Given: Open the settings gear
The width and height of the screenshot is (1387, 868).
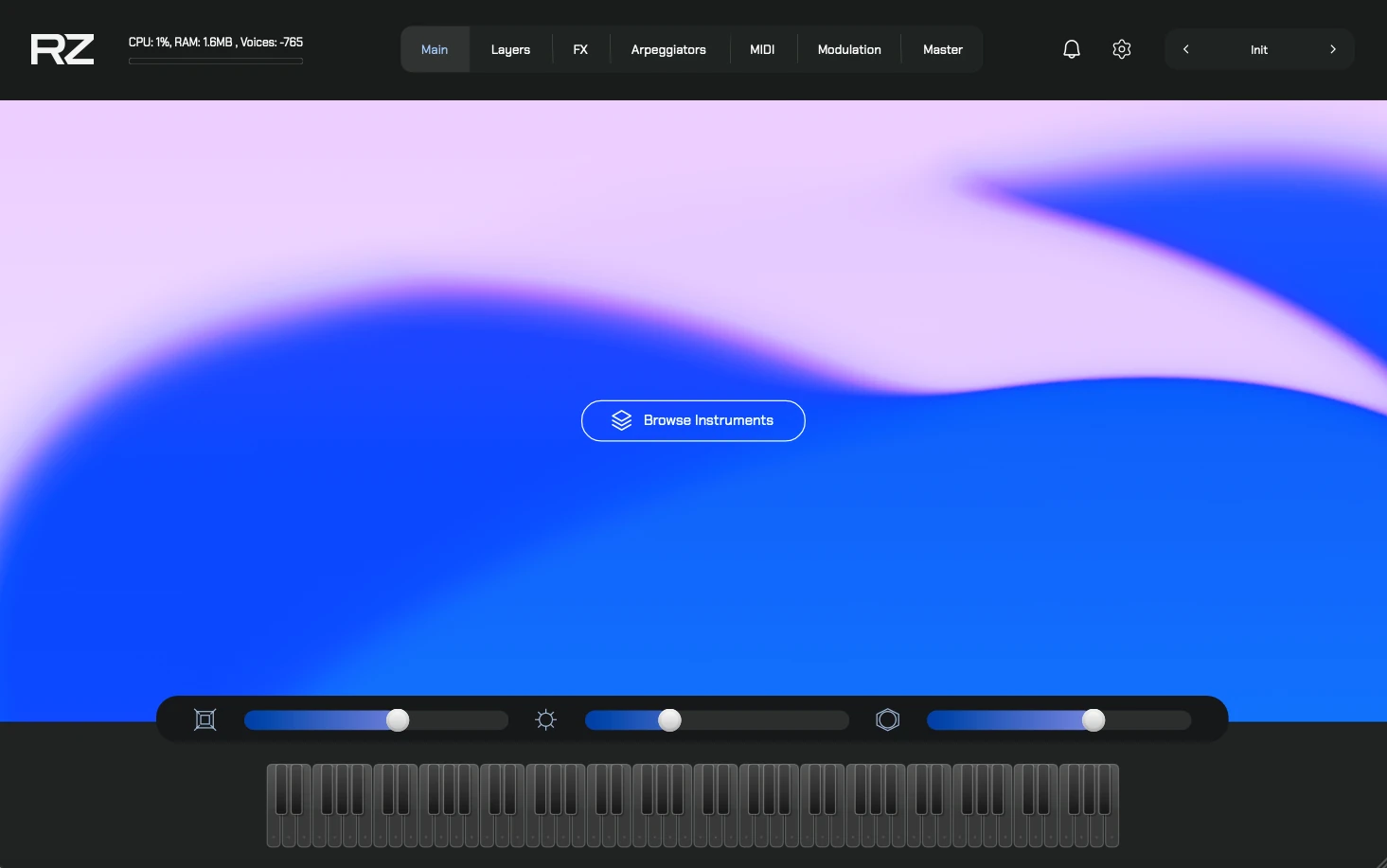Looking at the screenshot, I should (x=1121, y=48).
